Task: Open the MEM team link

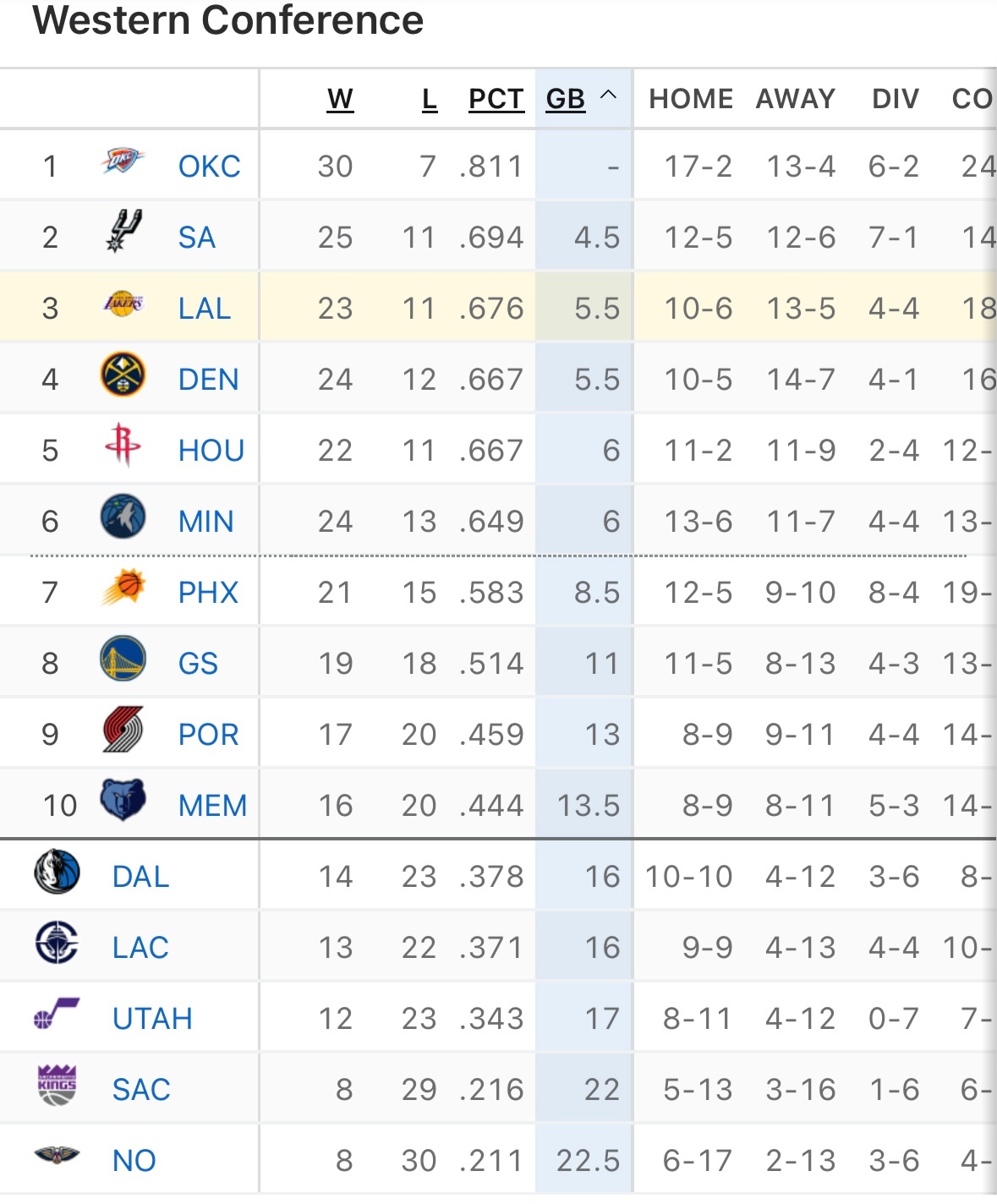Action: (212, 806)
